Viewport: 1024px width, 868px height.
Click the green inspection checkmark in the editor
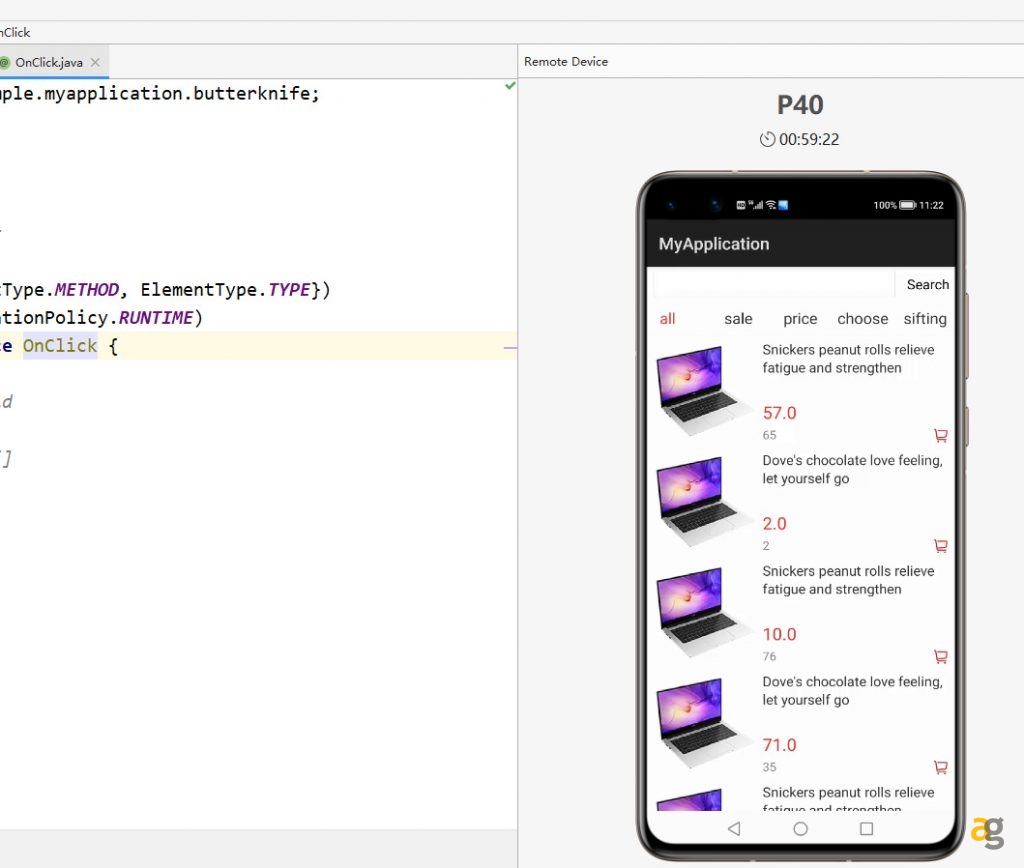(511, 86)
